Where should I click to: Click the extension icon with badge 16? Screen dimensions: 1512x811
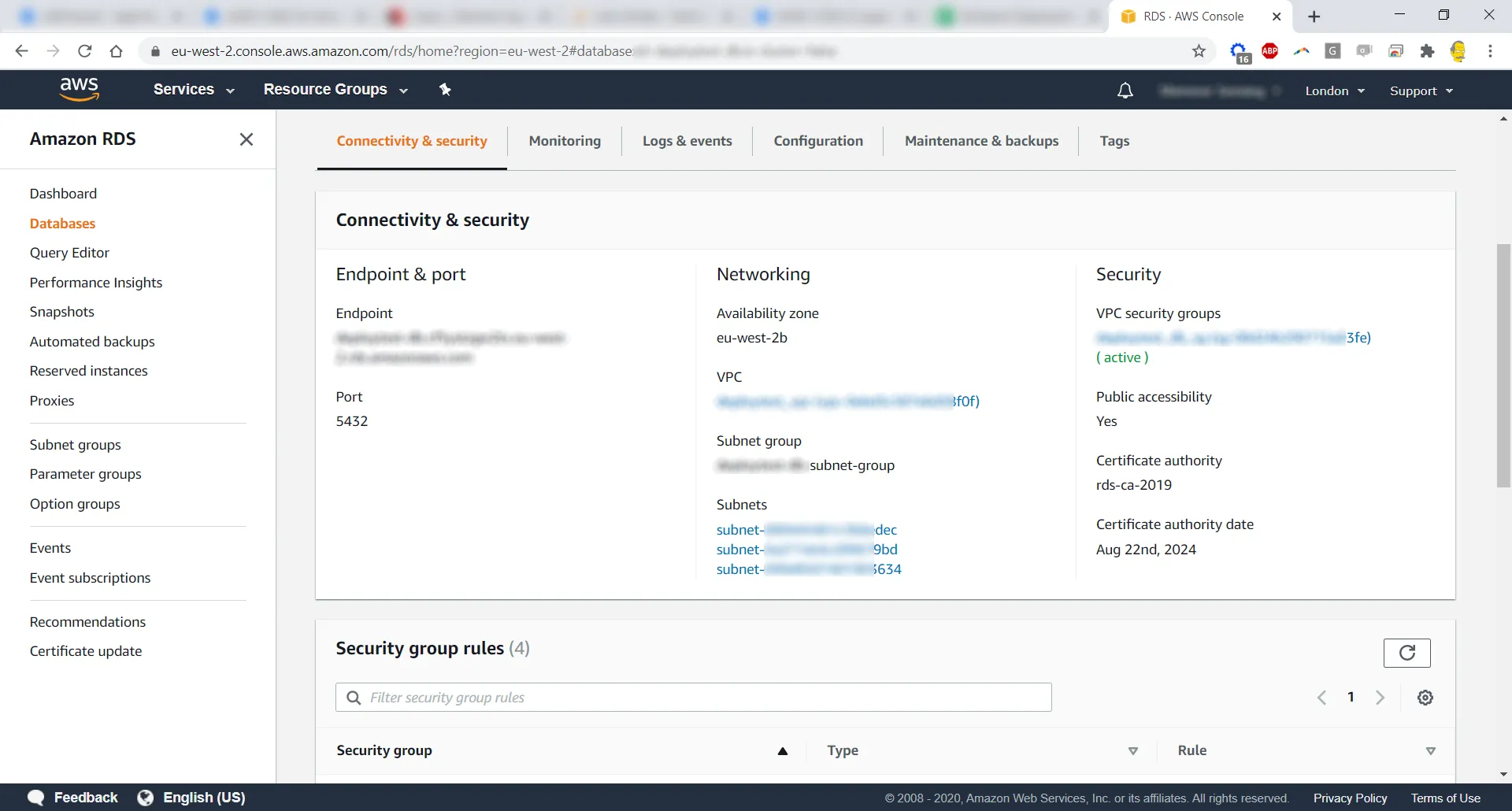pyautogui.click(x=1240, y=53)
